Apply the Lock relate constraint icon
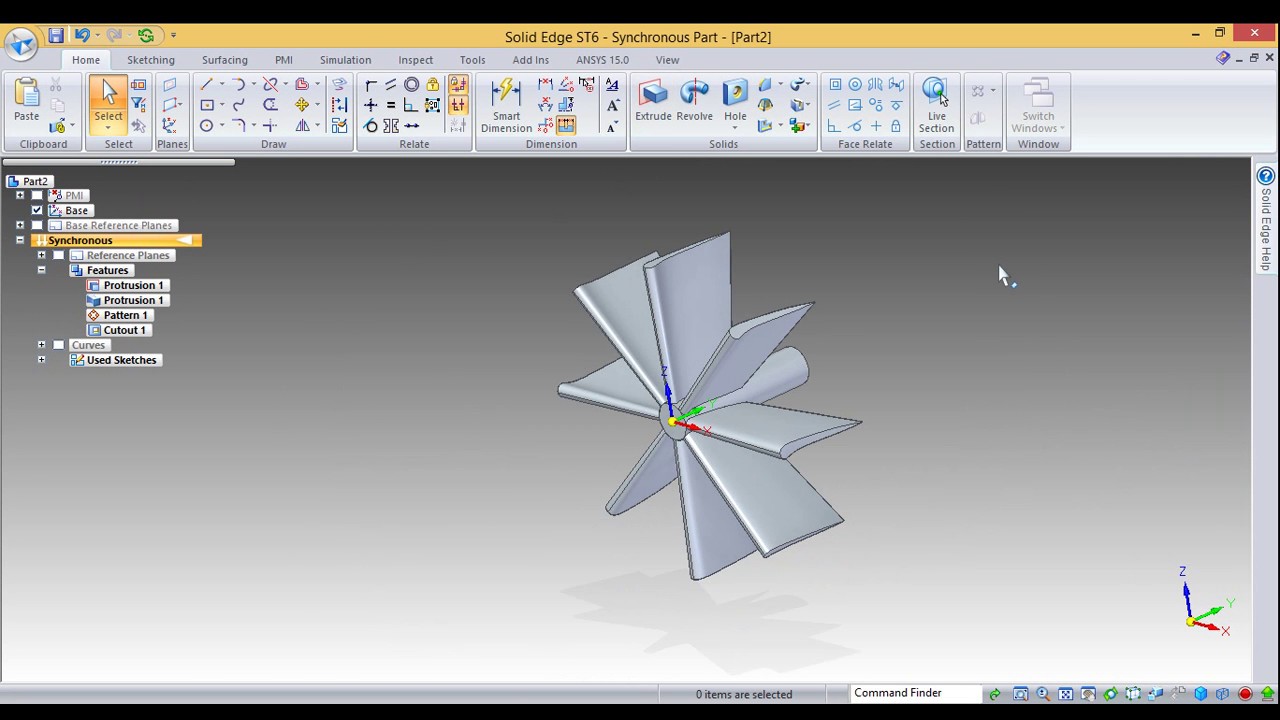The width and height of the screenshot is (1280, 720). click(432, 85)
